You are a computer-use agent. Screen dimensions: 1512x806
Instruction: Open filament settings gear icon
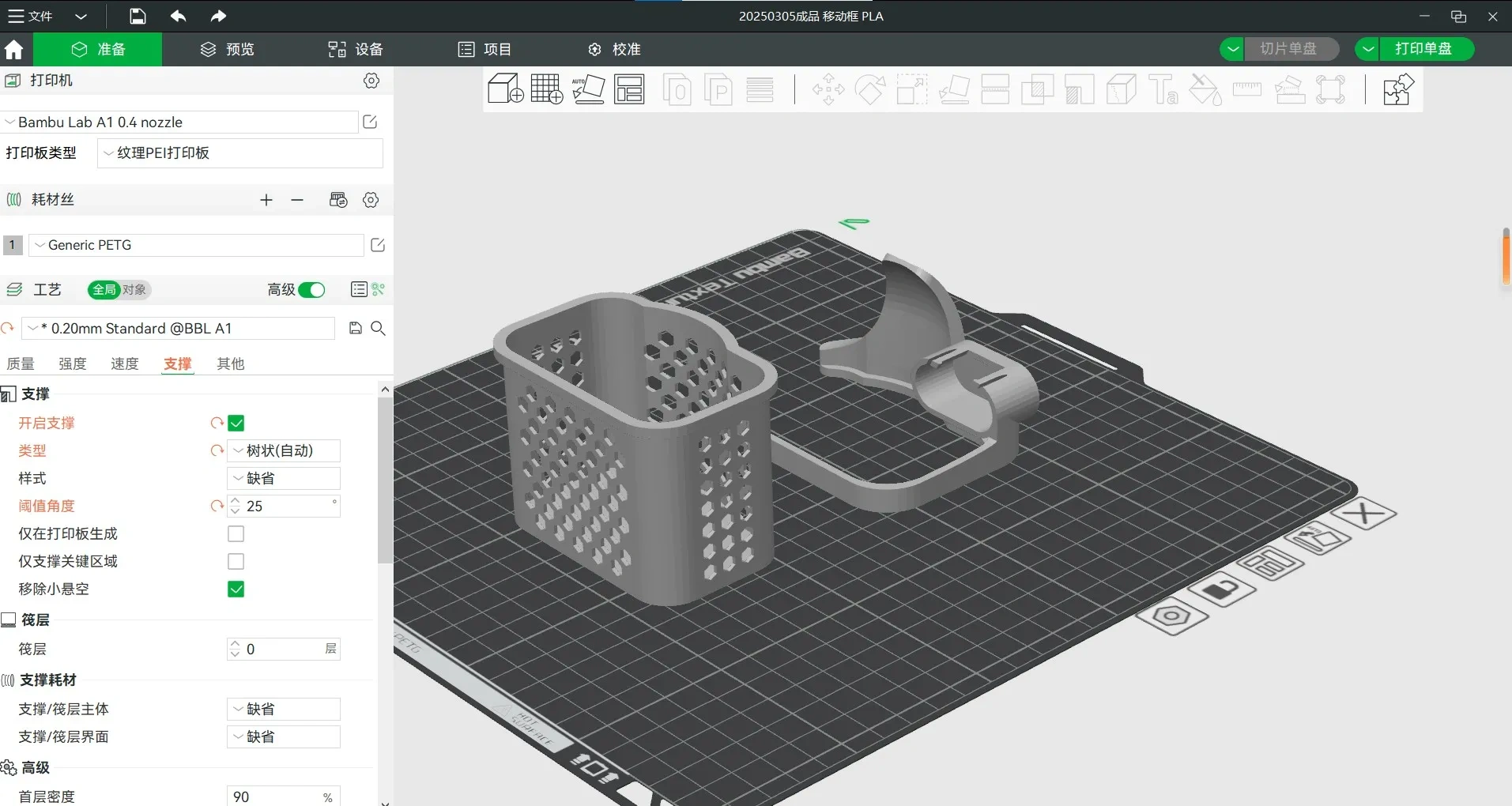pyautogui.click(x=371, y=200)
